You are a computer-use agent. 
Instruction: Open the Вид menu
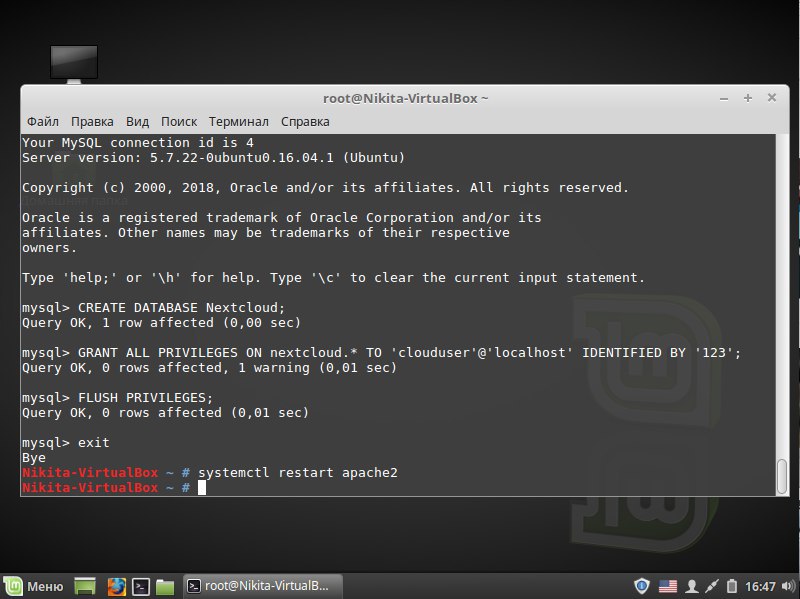137,122
